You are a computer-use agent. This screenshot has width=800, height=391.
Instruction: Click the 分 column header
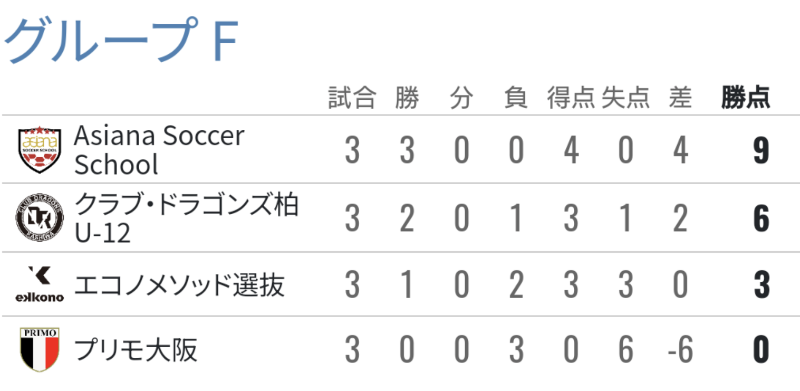pos(461,97)
